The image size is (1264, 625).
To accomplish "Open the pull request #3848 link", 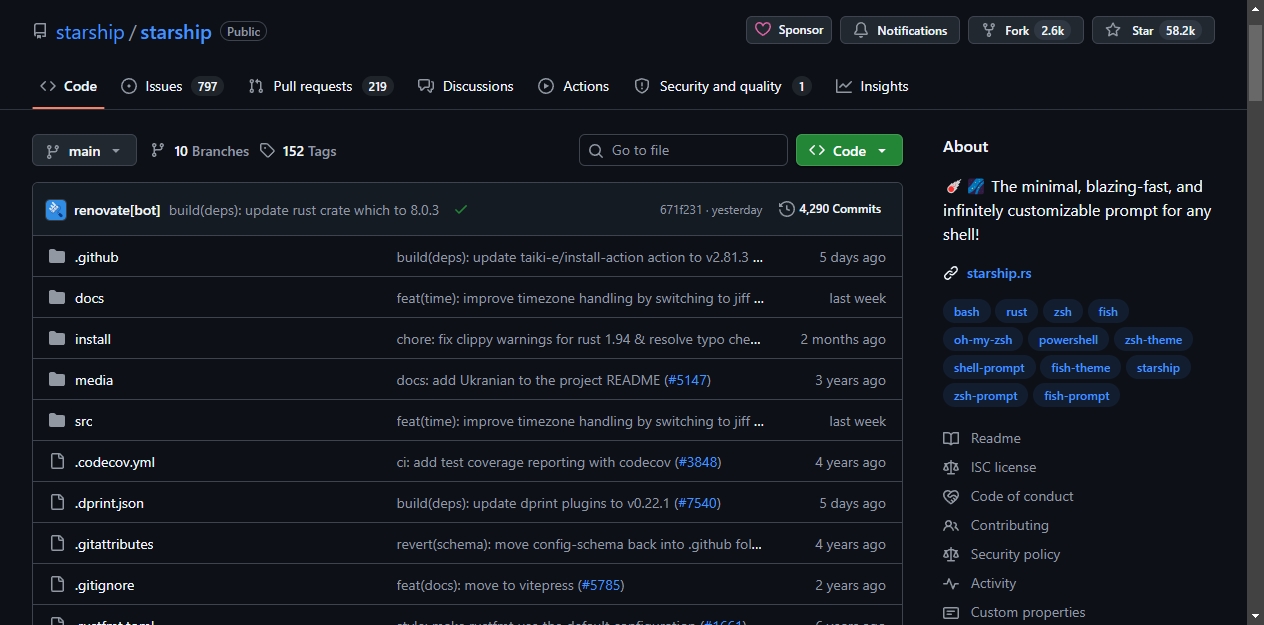I will click(x=698, y=462).
